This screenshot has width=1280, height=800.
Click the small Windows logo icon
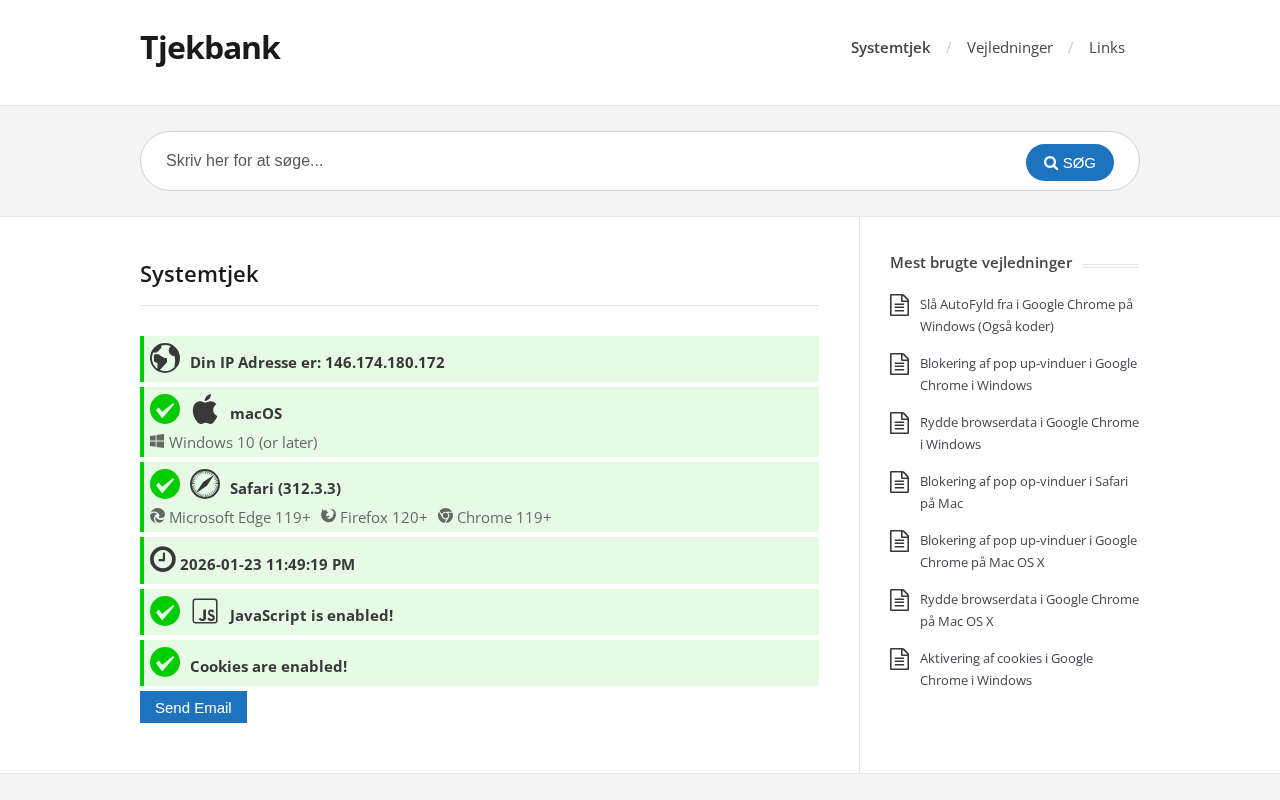coord(157,441)
